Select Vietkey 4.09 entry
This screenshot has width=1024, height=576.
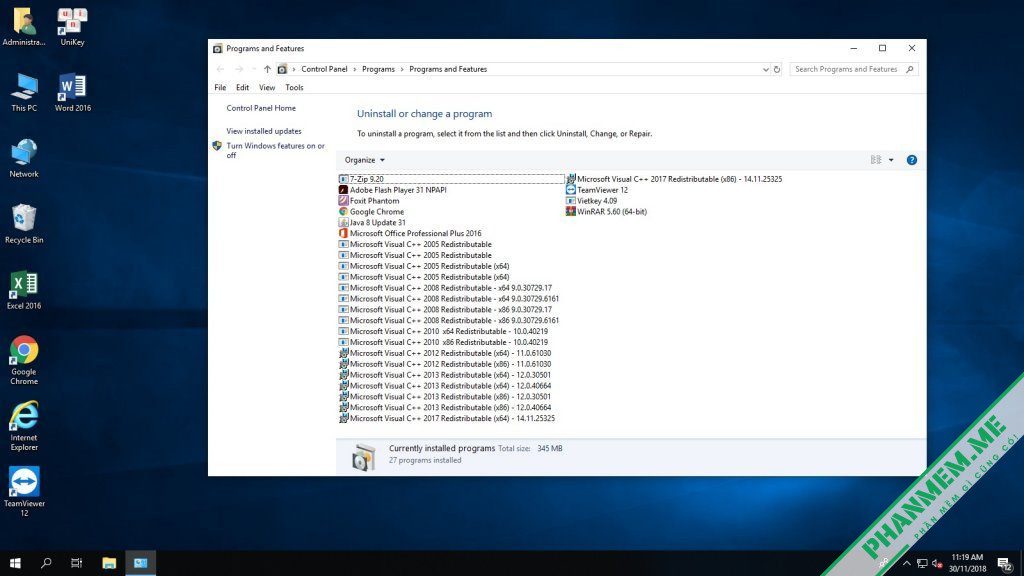click(592, 201)
